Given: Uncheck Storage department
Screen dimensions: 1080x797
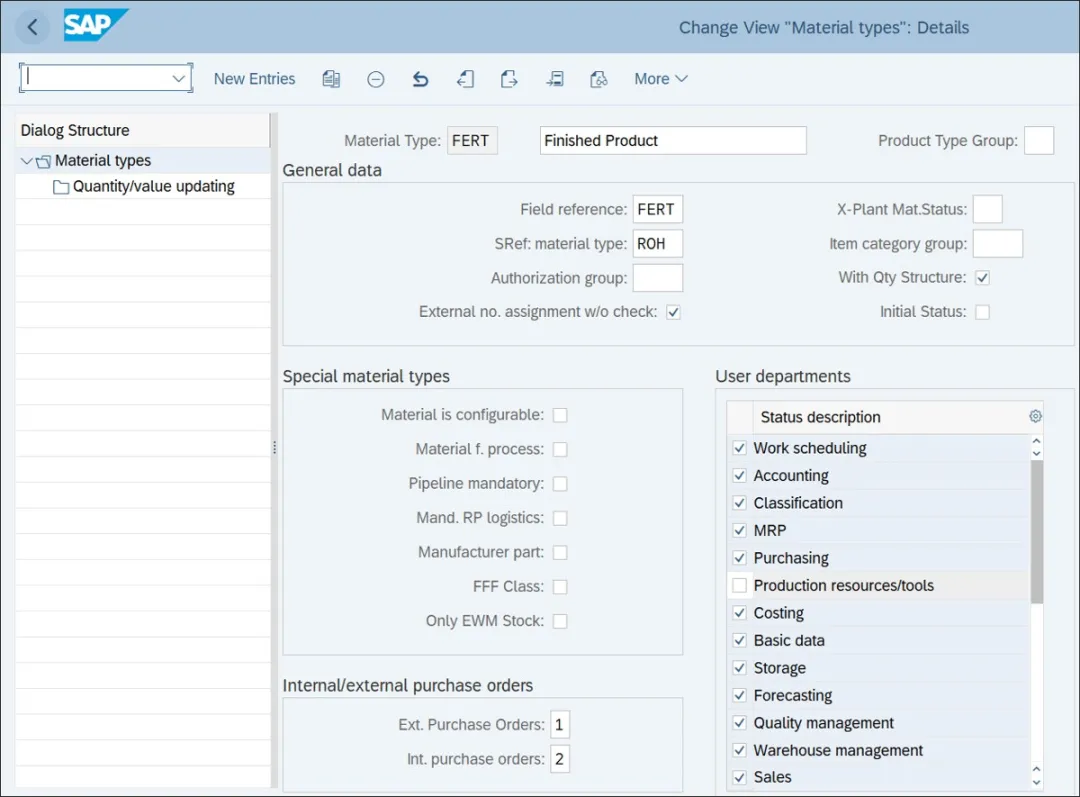Looking at the screenshot, I should click(739, 667).
